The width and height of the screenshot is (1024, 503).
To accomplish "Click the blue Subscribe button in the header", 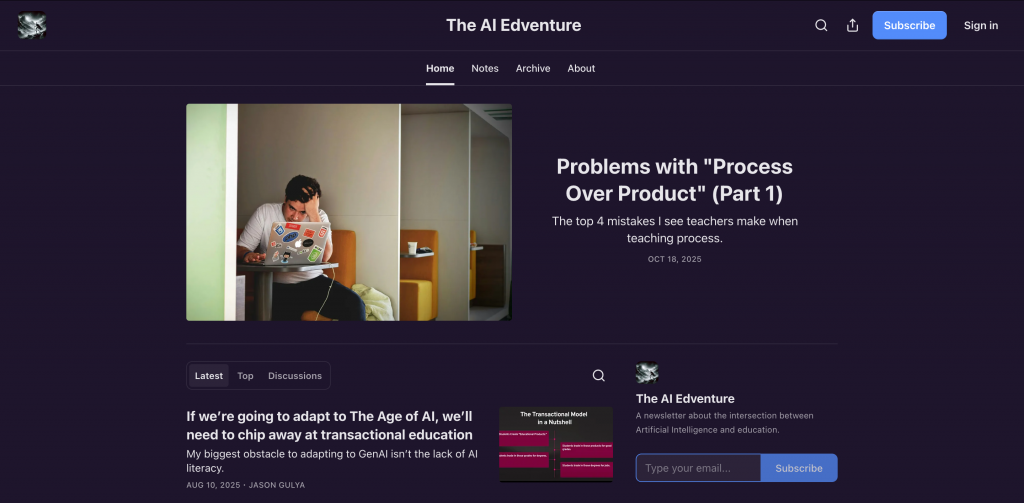I will pos(909,25).
